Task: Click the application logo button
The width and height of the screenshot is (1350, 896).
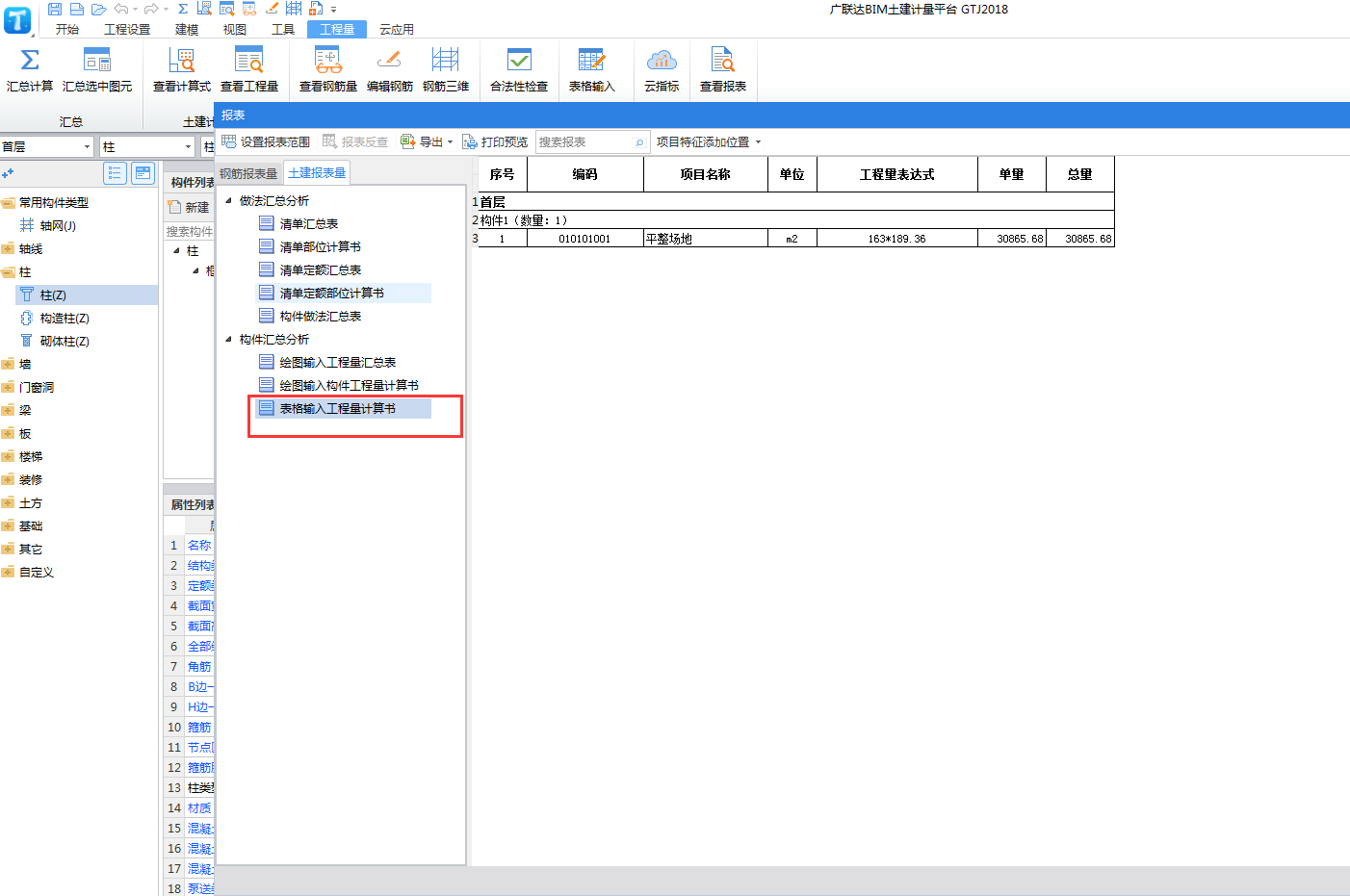Action: tap(17, 18)
